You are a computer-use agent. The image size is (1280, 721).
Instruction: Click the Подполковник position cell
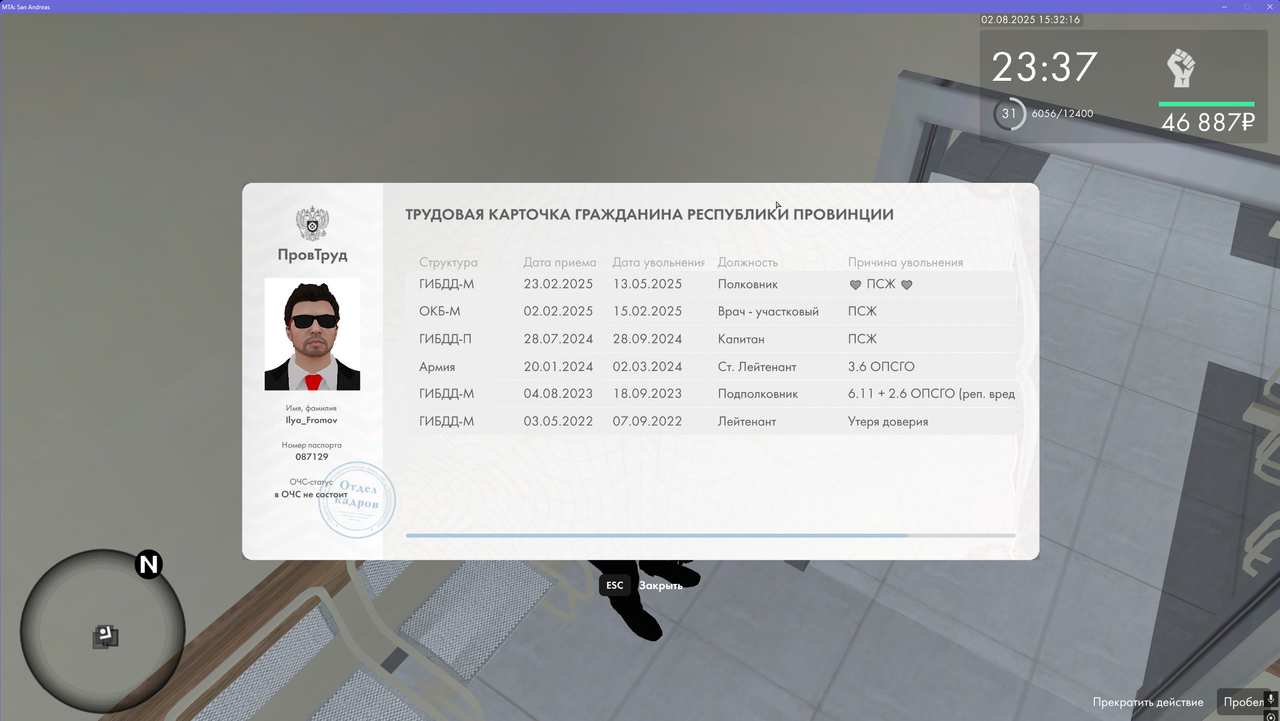(758, 394)
